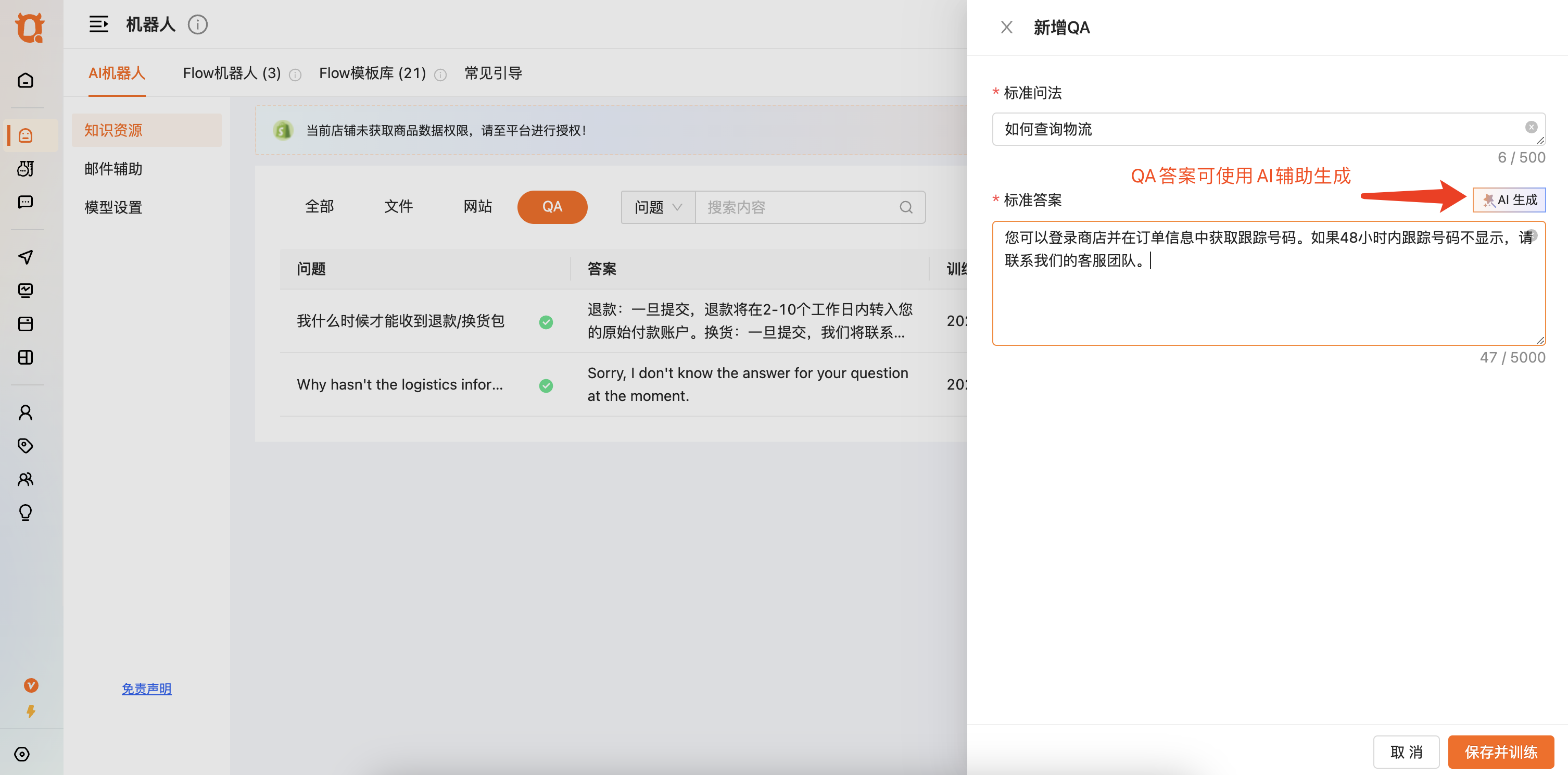This screenshot has height=775, width=1568.
Task: Click the settings gear icon at bottom
Action: click(x=22, y=754)
